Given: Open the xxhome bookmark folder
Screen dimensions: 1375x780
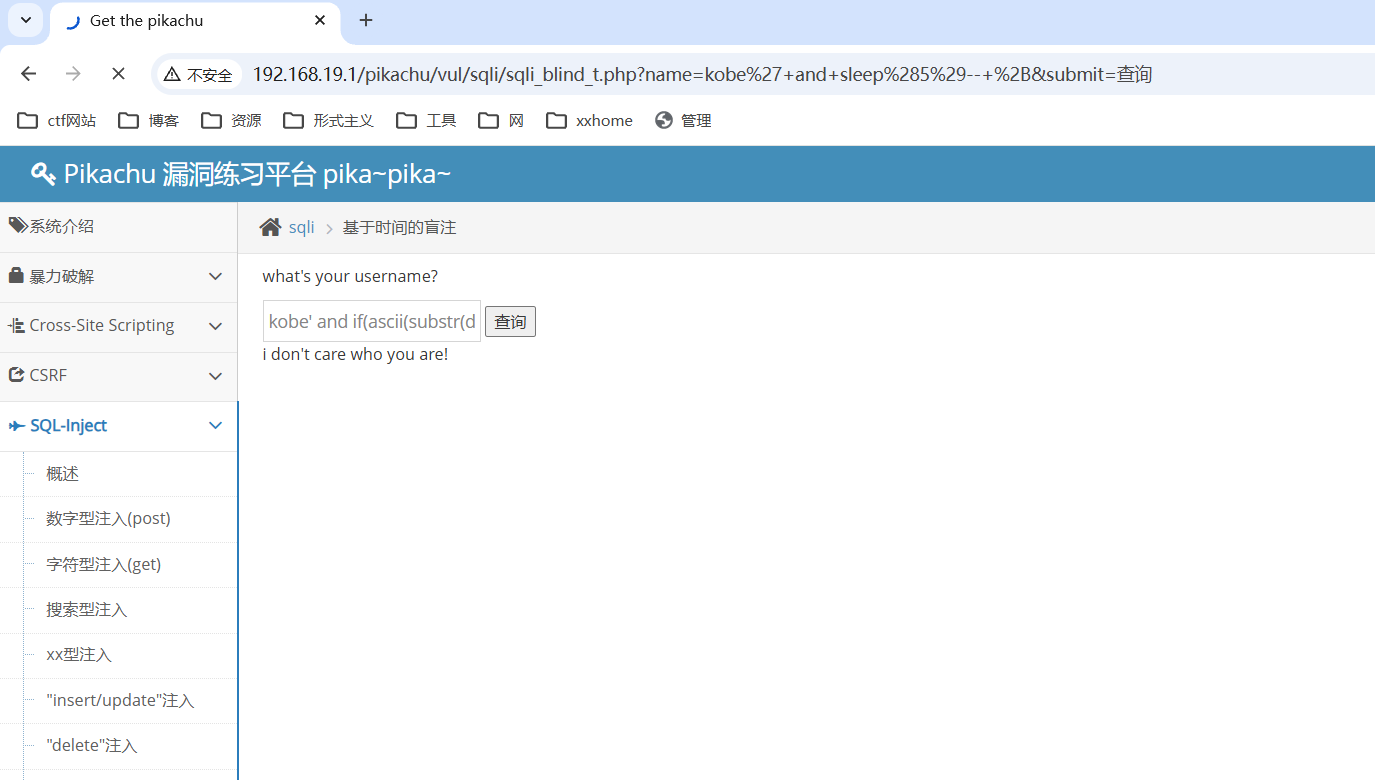Looking at the screenshot, I should (x=589, y=121).
